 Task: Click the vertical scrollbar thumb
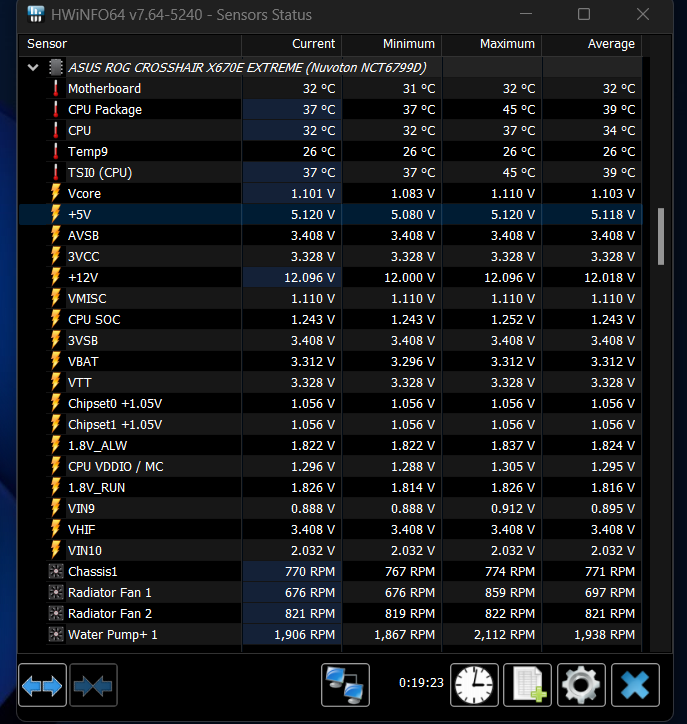point(661,236)
